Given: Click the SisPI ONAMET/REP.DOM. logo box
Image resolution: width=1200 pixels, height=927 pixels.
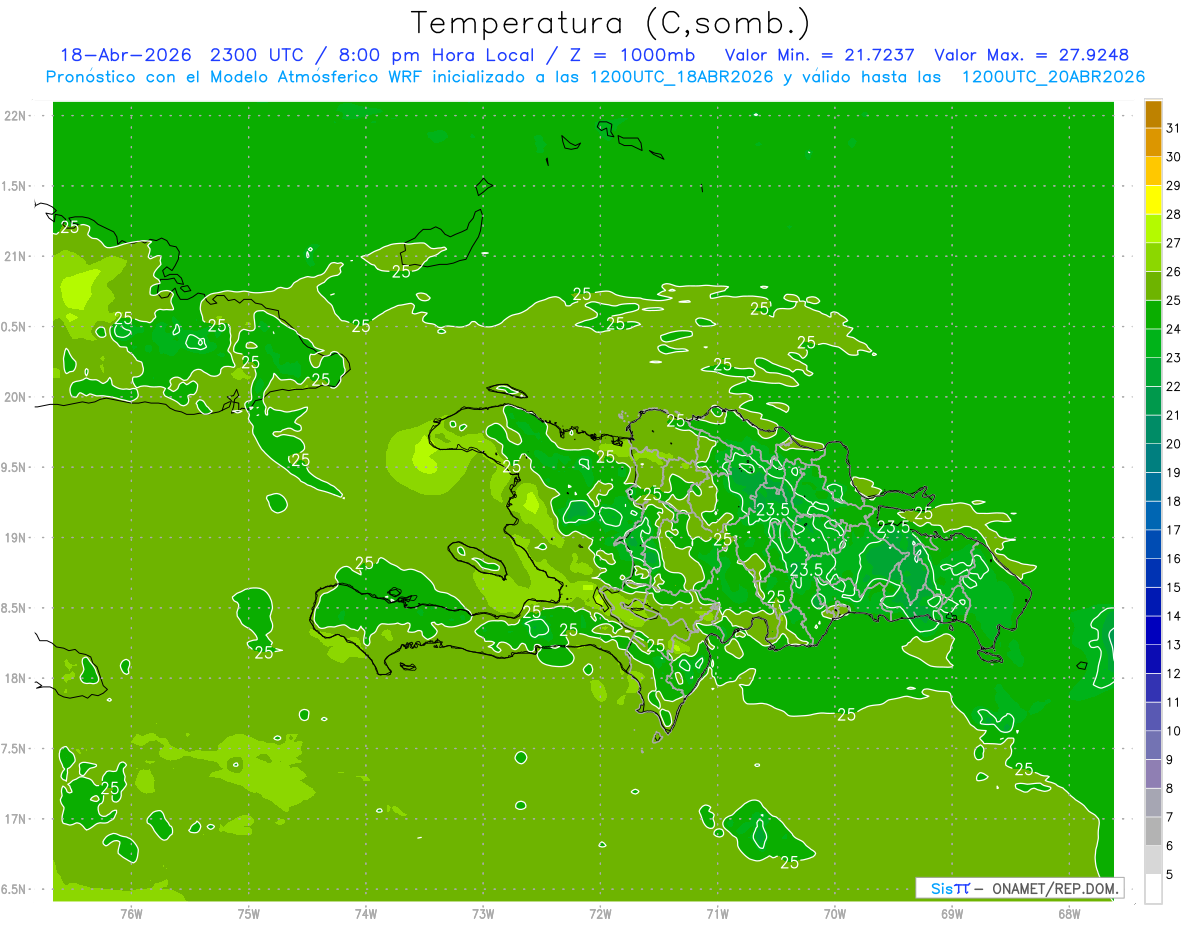Looking at the screenshot, I should click(x=1019, y=888).
